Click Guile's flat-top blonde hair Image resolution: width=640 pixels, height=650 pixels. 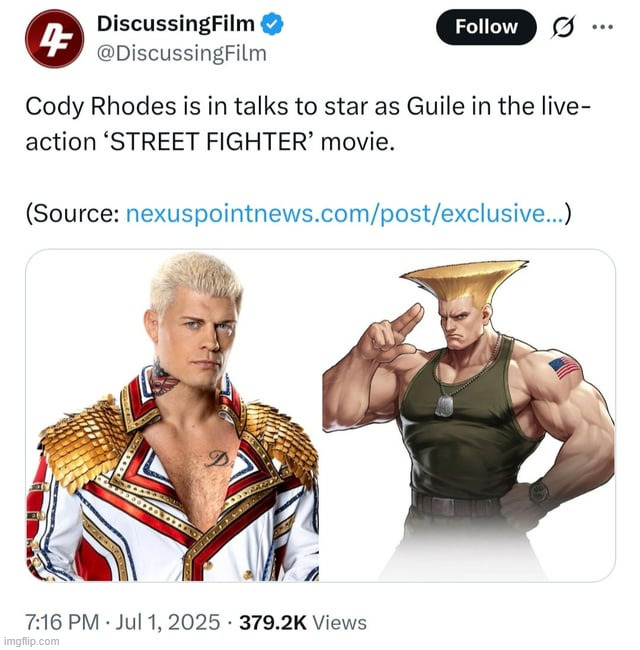coord(464,282)
